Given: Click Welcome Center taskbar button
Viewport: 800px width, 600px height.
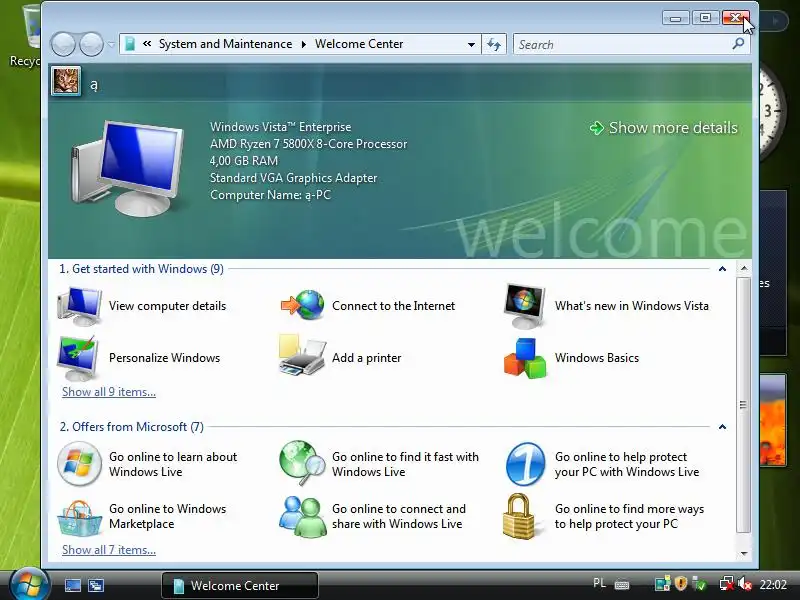Looking at the screenshot, I should point(240,585).
